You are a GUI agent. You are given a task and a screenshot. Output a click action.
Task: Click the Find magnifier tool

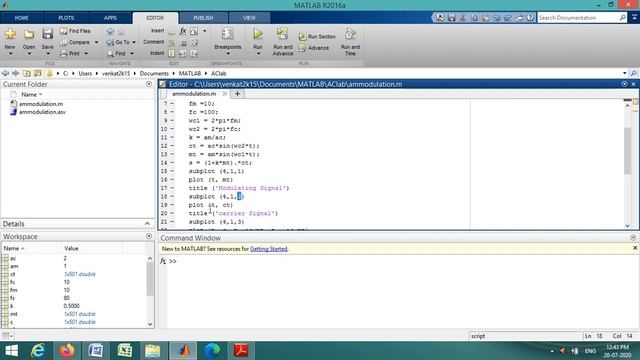(x=116, y=53)
